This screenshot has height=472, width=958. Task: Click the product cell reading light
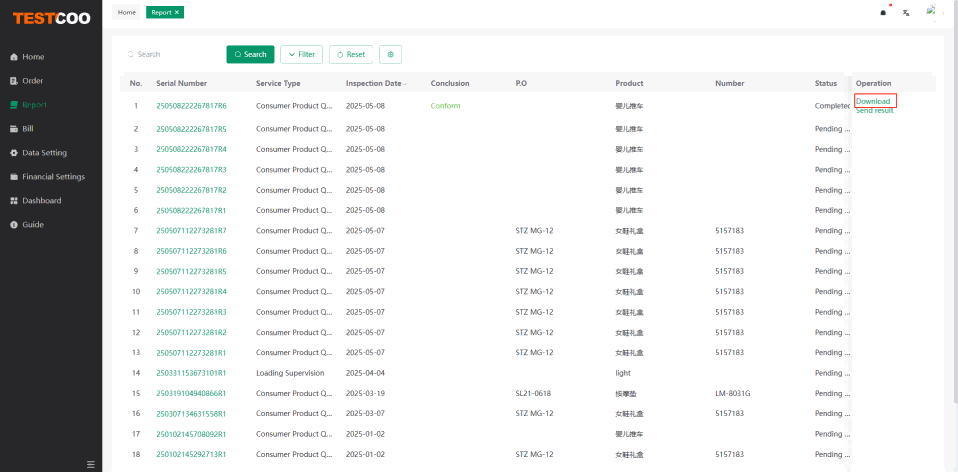click(x=623, y=372)
